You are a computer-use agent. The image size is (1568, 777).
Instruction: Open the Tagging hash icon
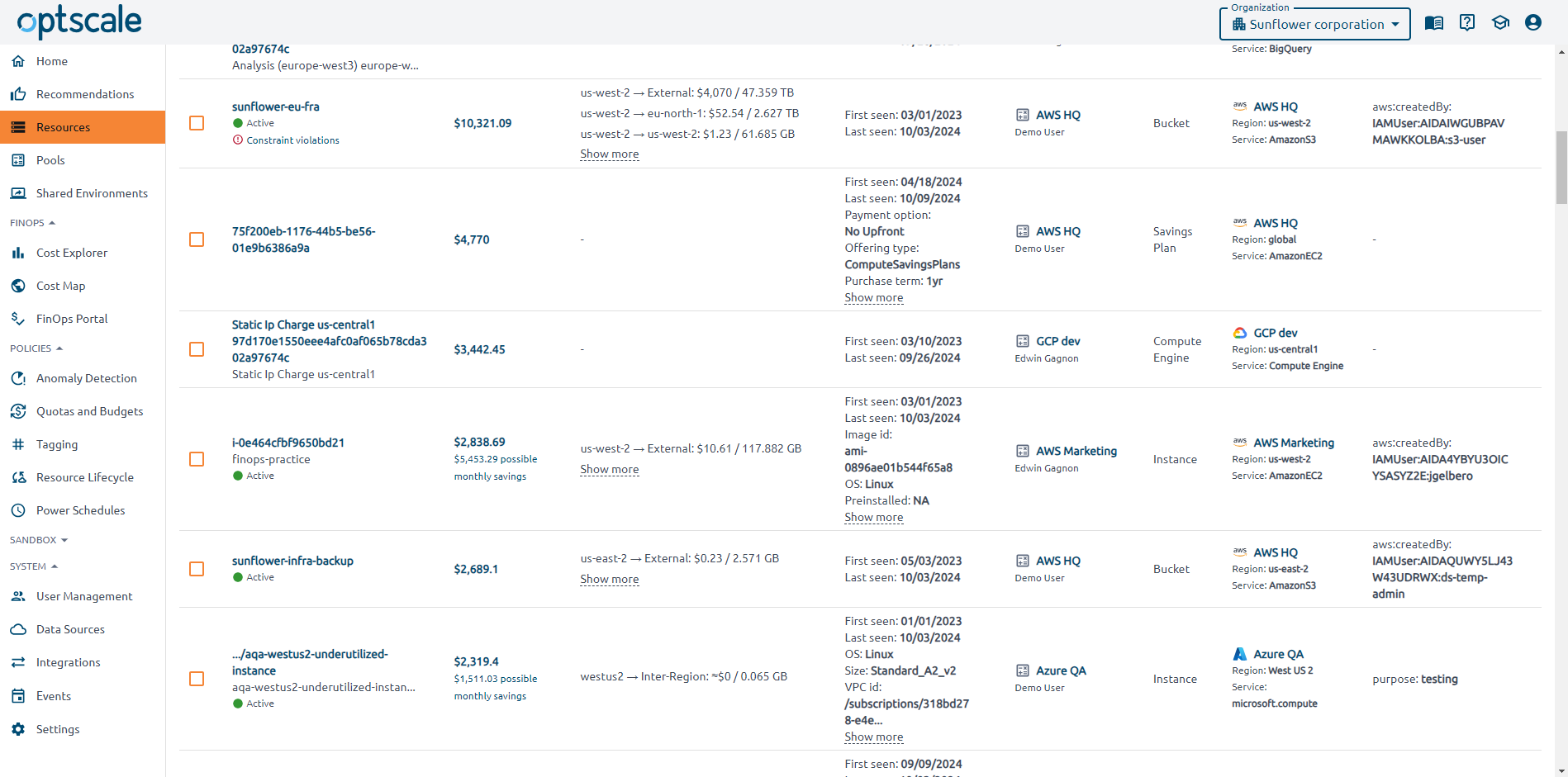pos(18,444)
